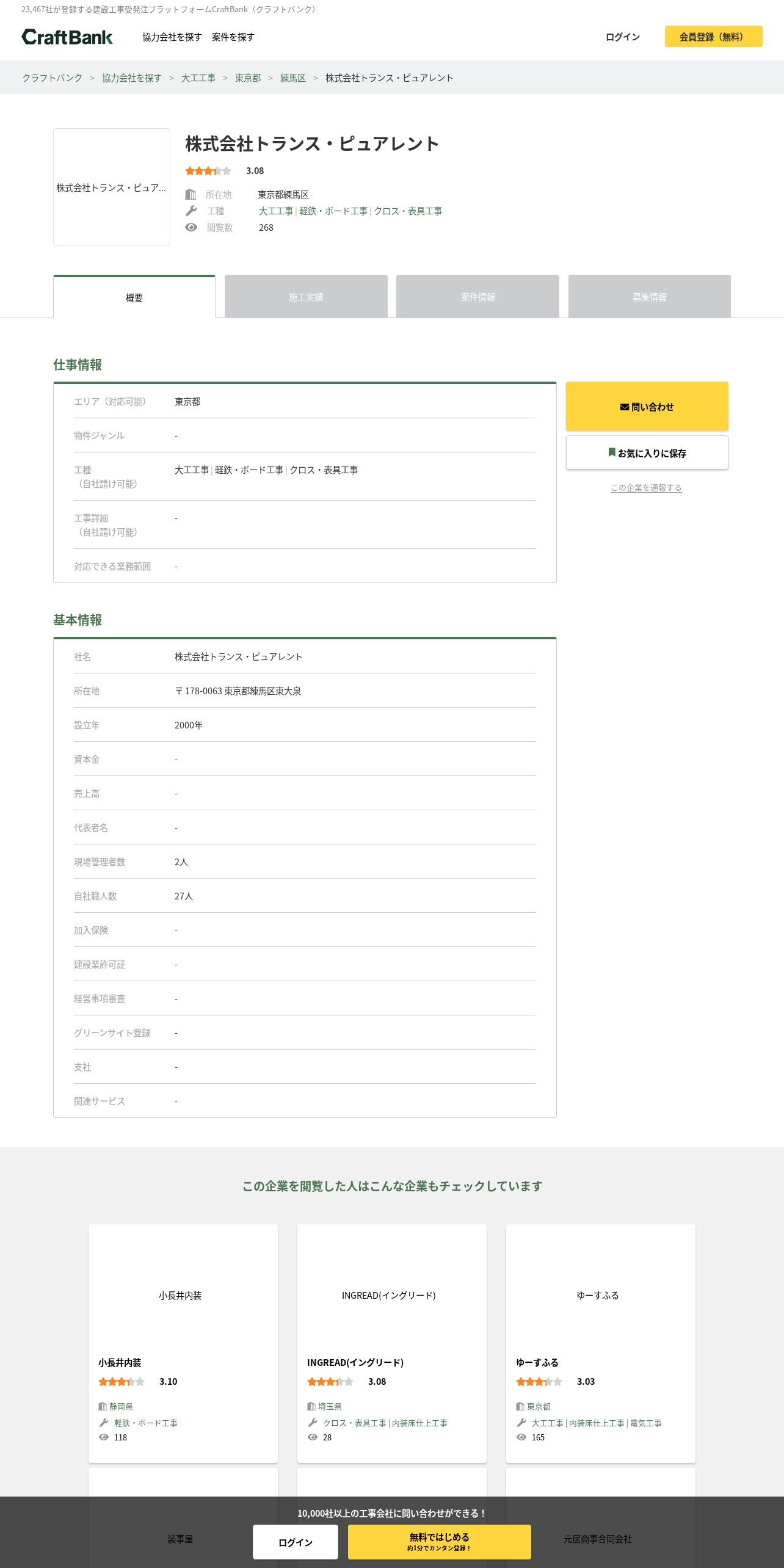Click star rating on INGREAD card
The height and width of the screenshot is (1568, 784).
click(x=330, y=1382)
